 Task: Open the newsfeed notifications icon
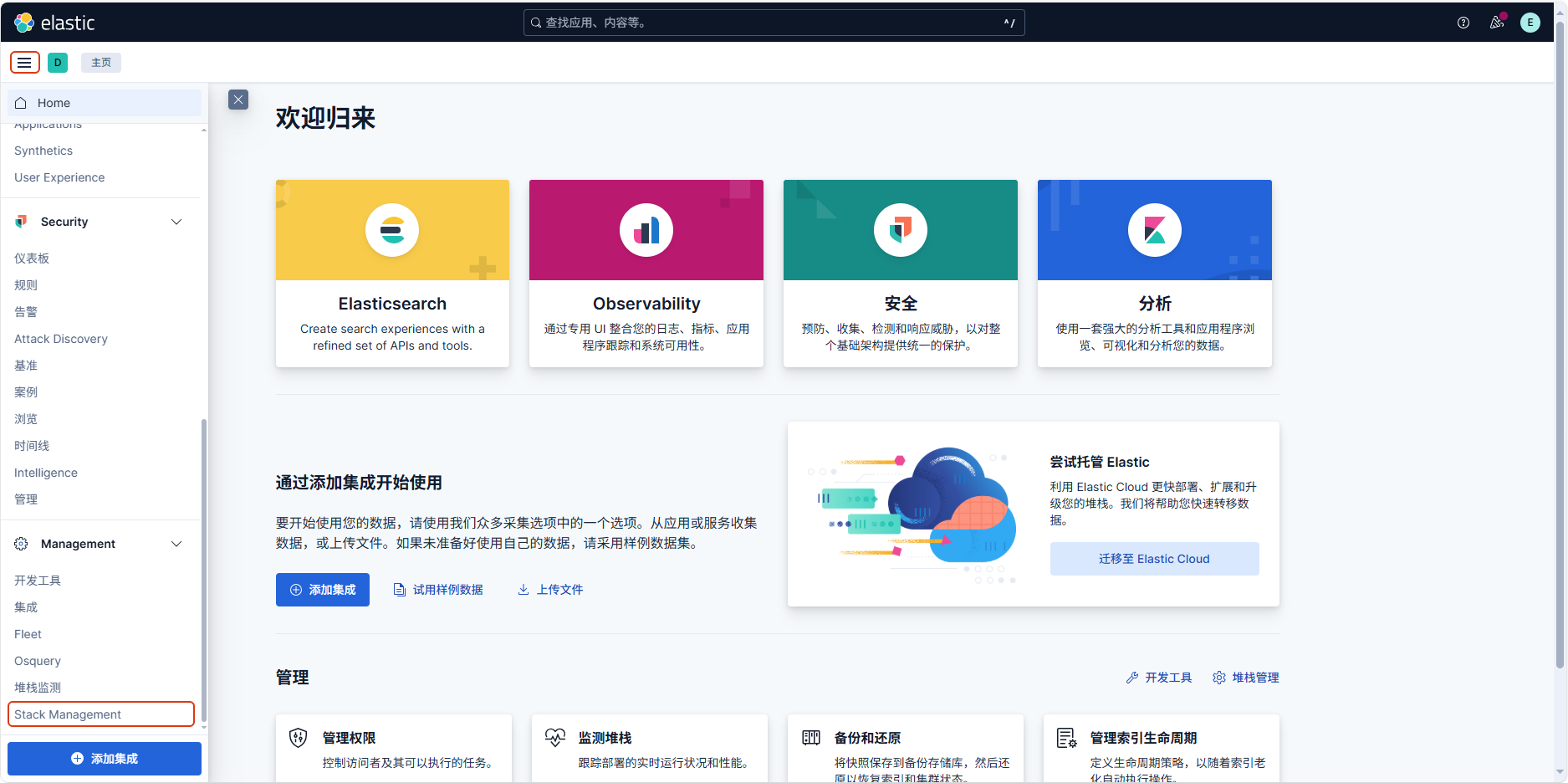click(1497, 23)
